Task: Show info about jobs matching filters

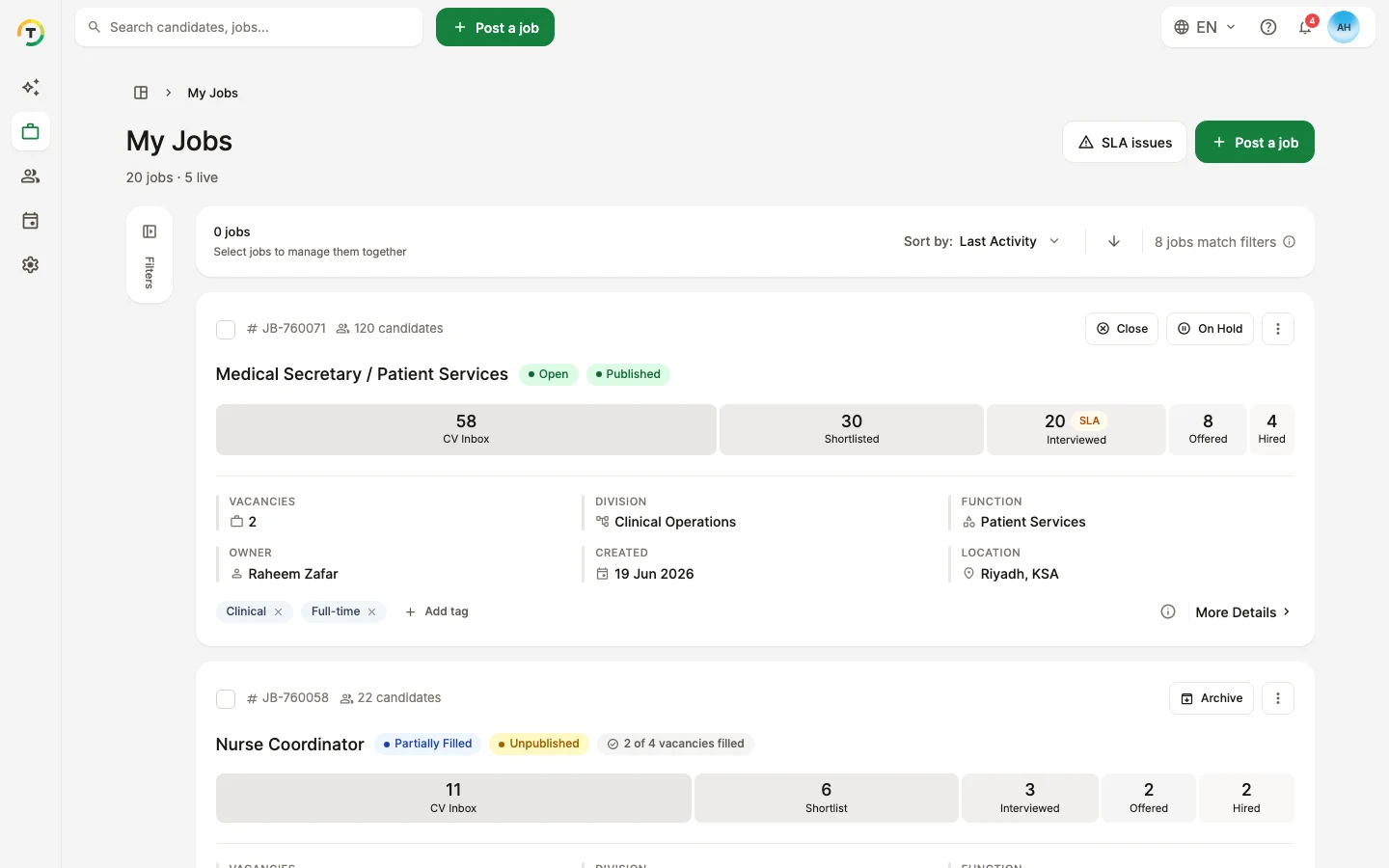Action: [x=1289, y=242]
